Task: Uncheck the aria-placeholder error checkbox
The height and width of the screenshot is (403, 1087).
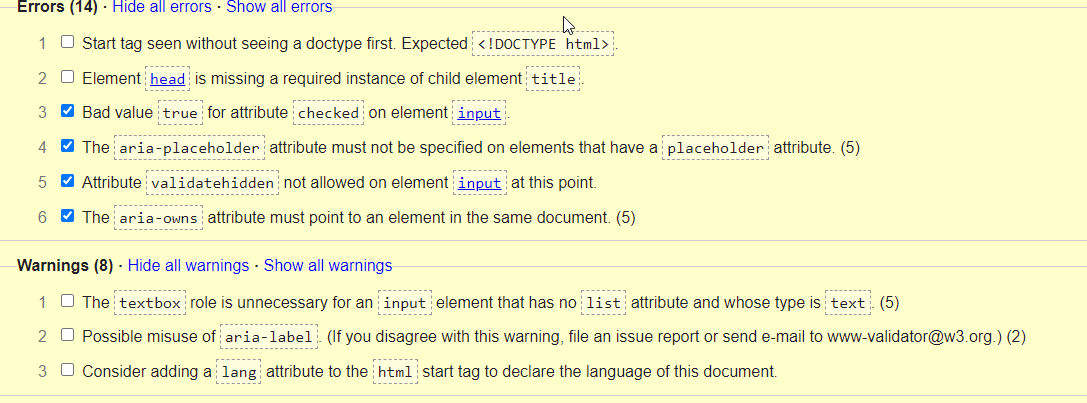Action: click(x=67, y=147)
